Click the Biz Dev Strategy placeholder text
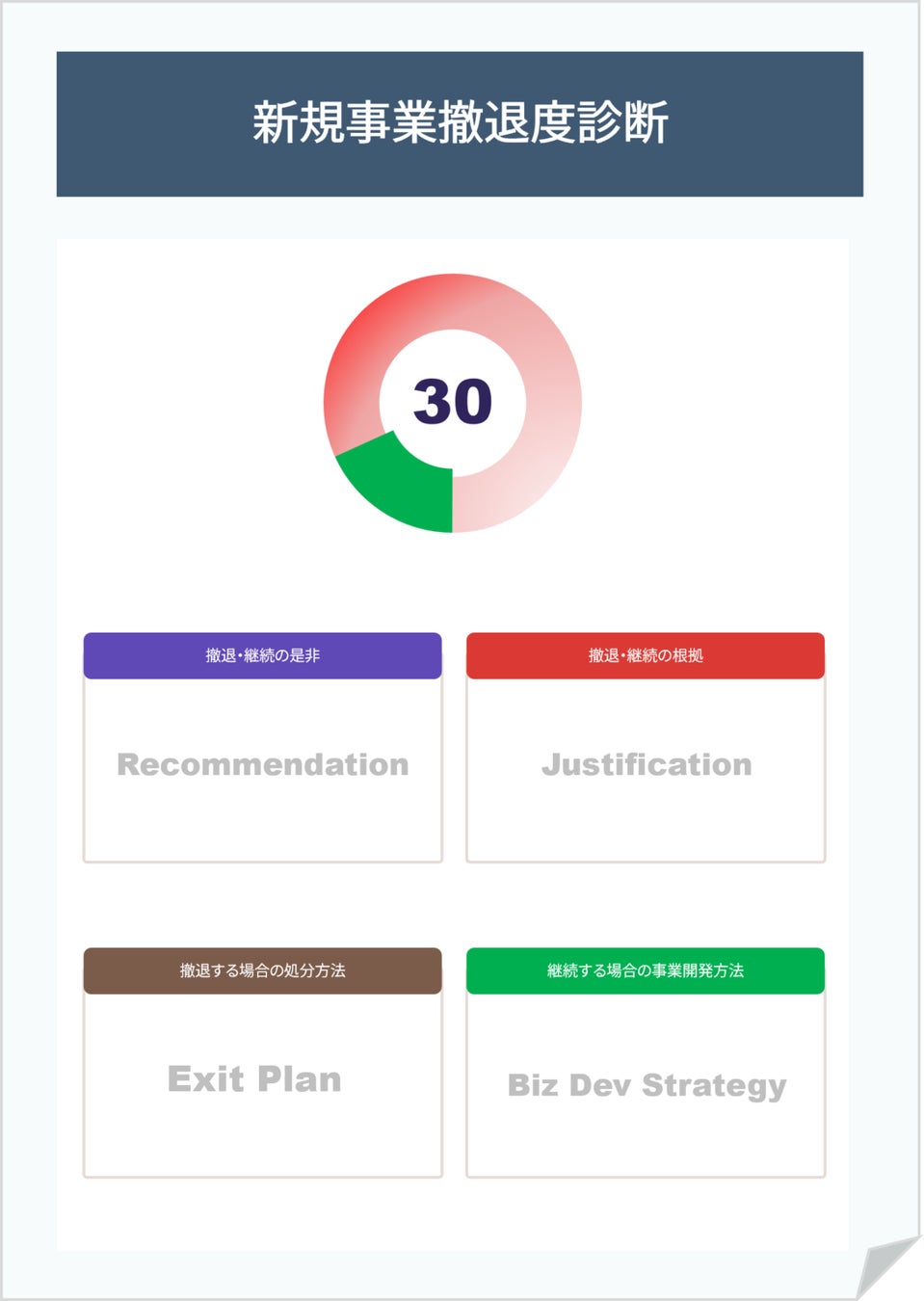 click(x=647, y=1085)
